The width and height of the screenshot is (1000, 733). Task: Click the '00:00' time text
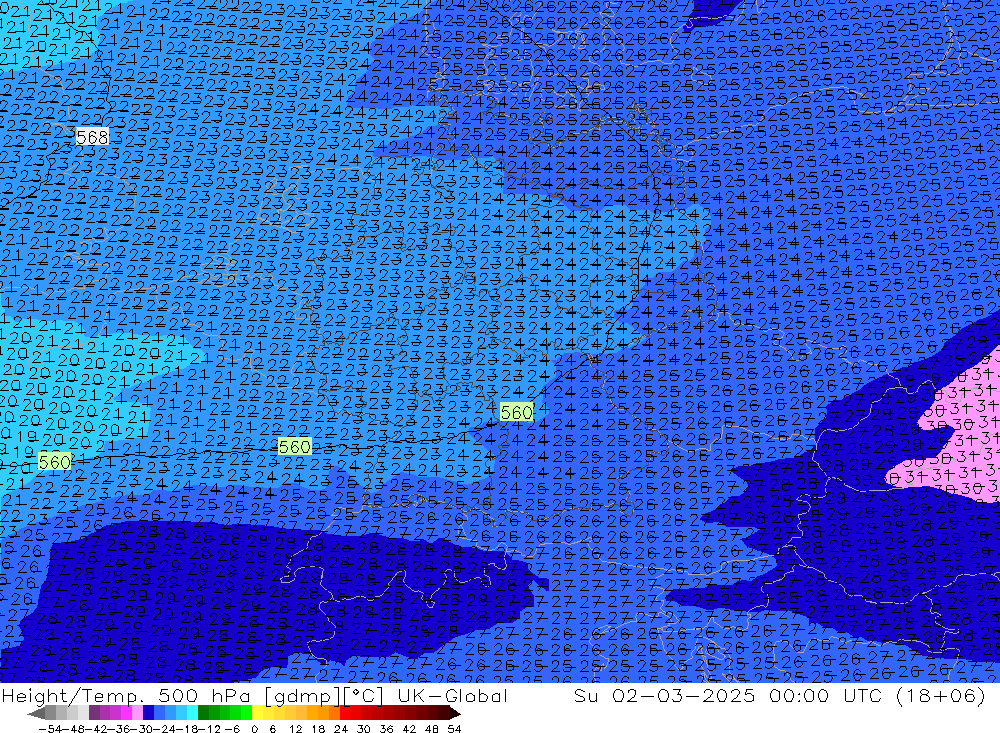click(x=799, y=695)
